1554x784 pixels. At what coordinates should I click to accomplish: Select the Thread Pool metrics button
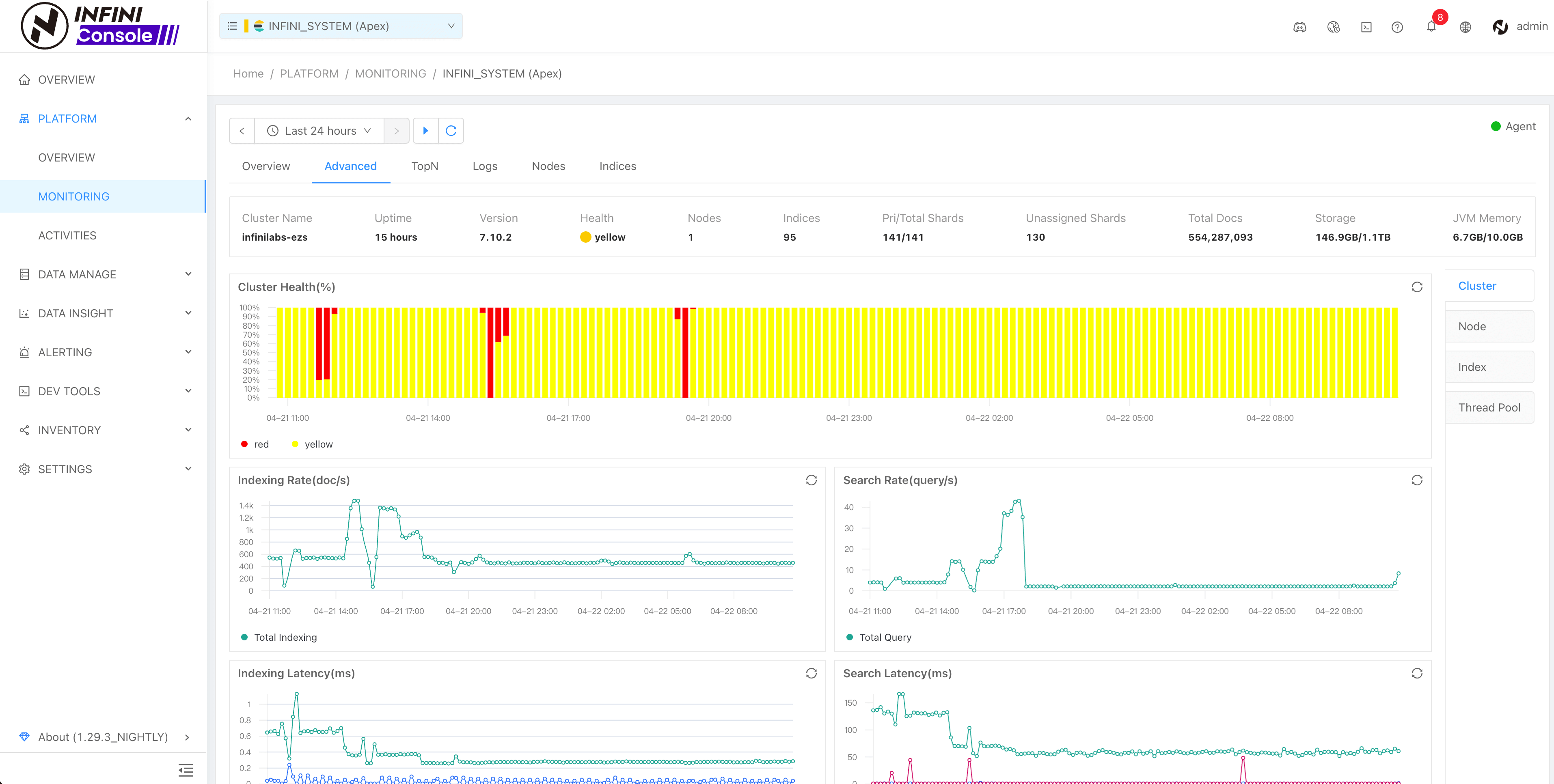point(1489,408)
